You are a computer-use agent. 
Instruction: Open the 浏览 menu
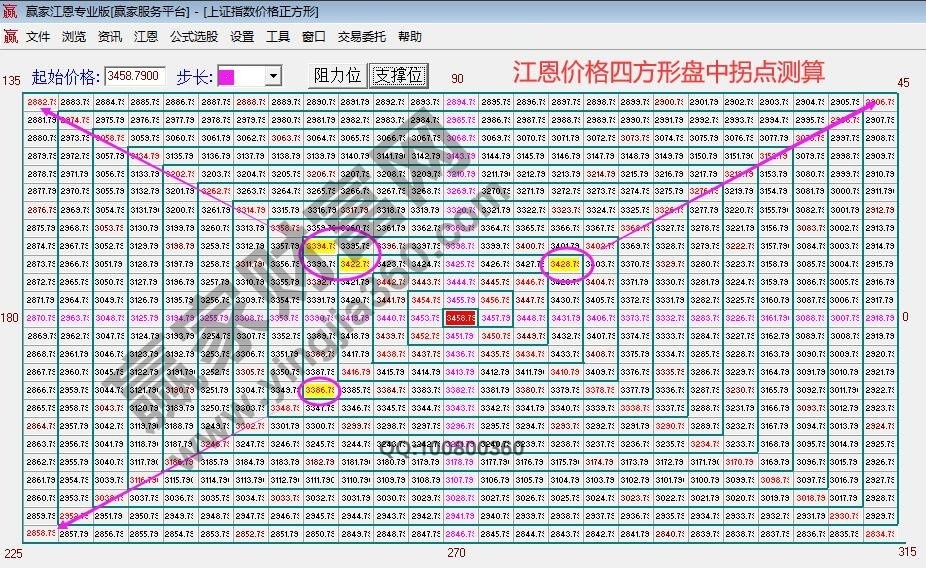pyautogui.click(x=74, y=37)
